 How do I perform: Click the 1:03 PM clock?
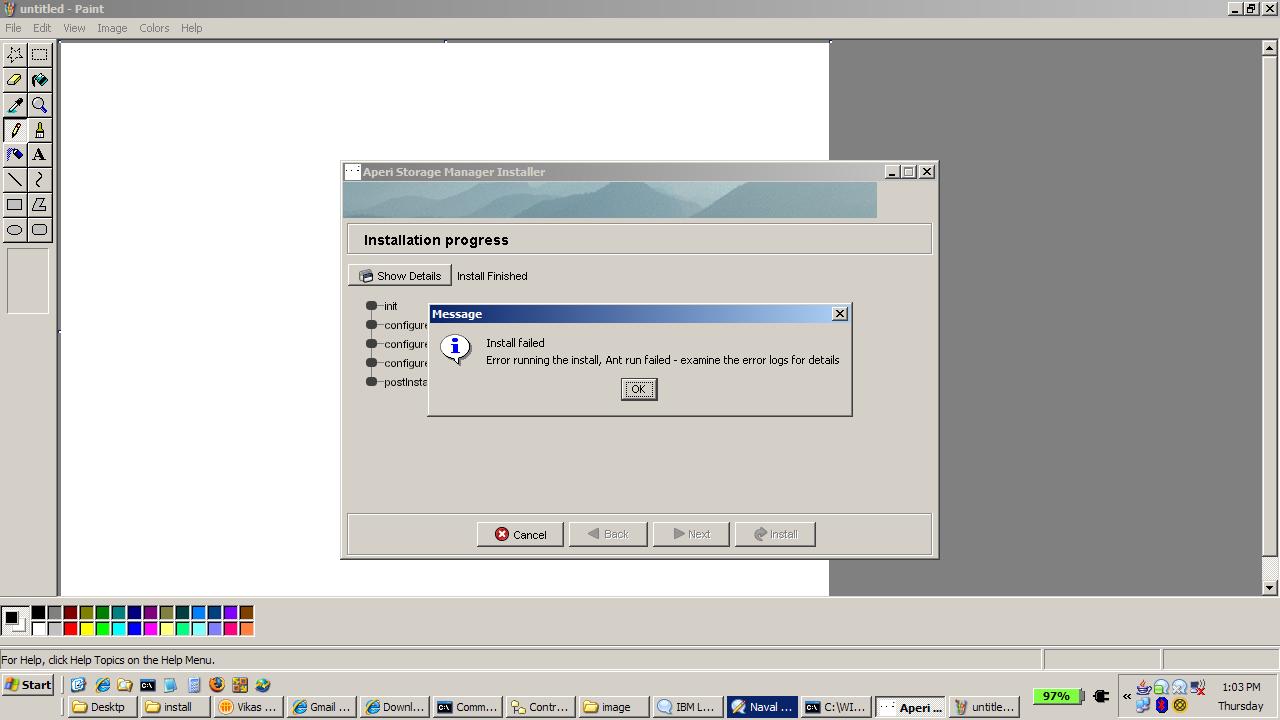[x=1241, y=687]
